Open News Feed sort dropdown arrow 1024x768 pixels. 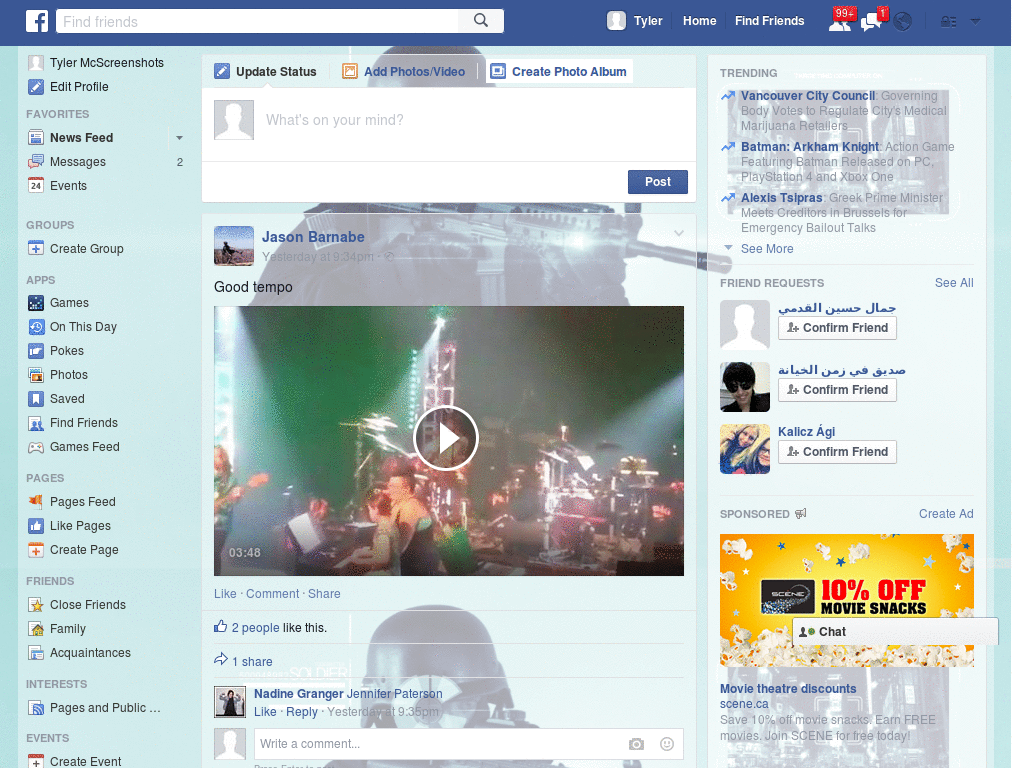pos(179,138)
